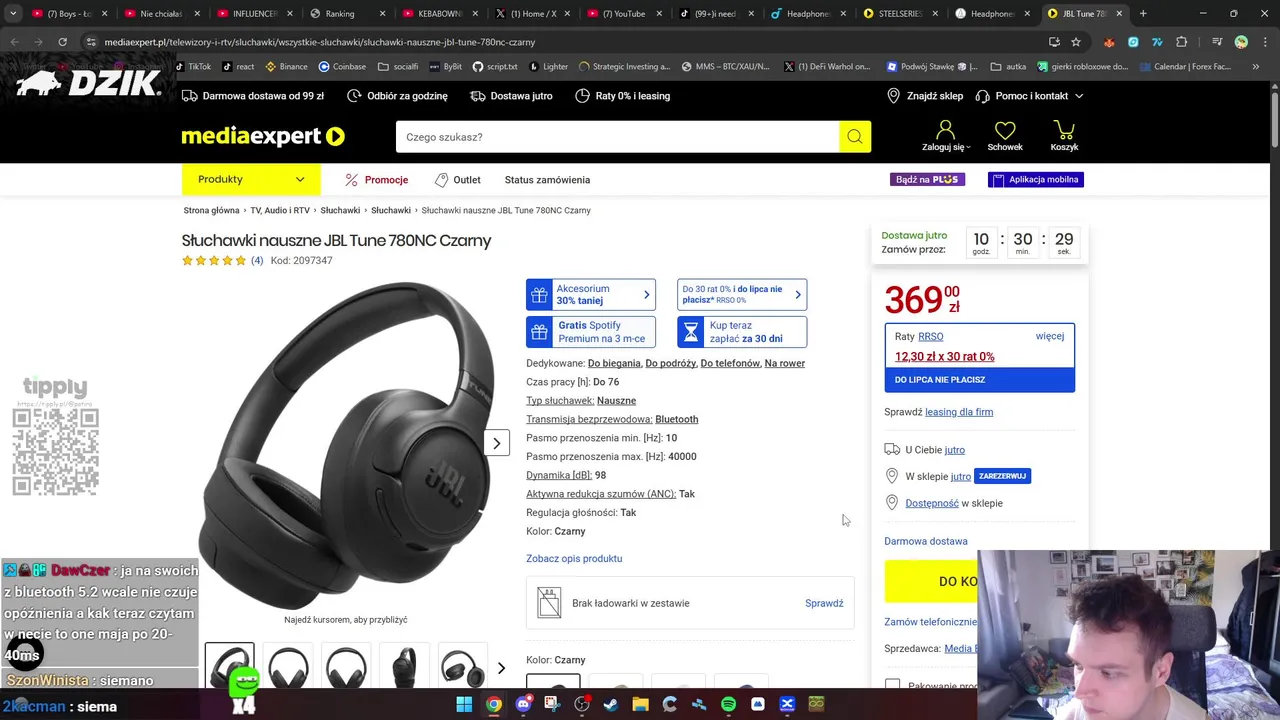Click the Brak ładowarki w zestawie icon
The height and width of the screenshot is (720, 1280).
549,602
